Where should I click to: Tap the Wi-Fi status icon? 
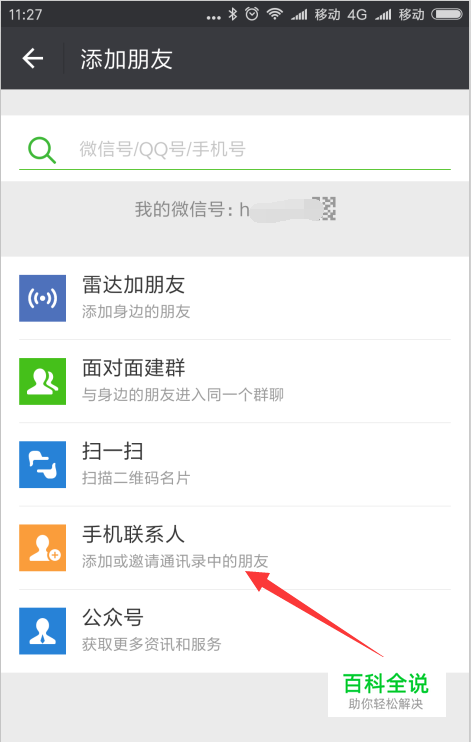pyautogui.click(x=275, y=14)
